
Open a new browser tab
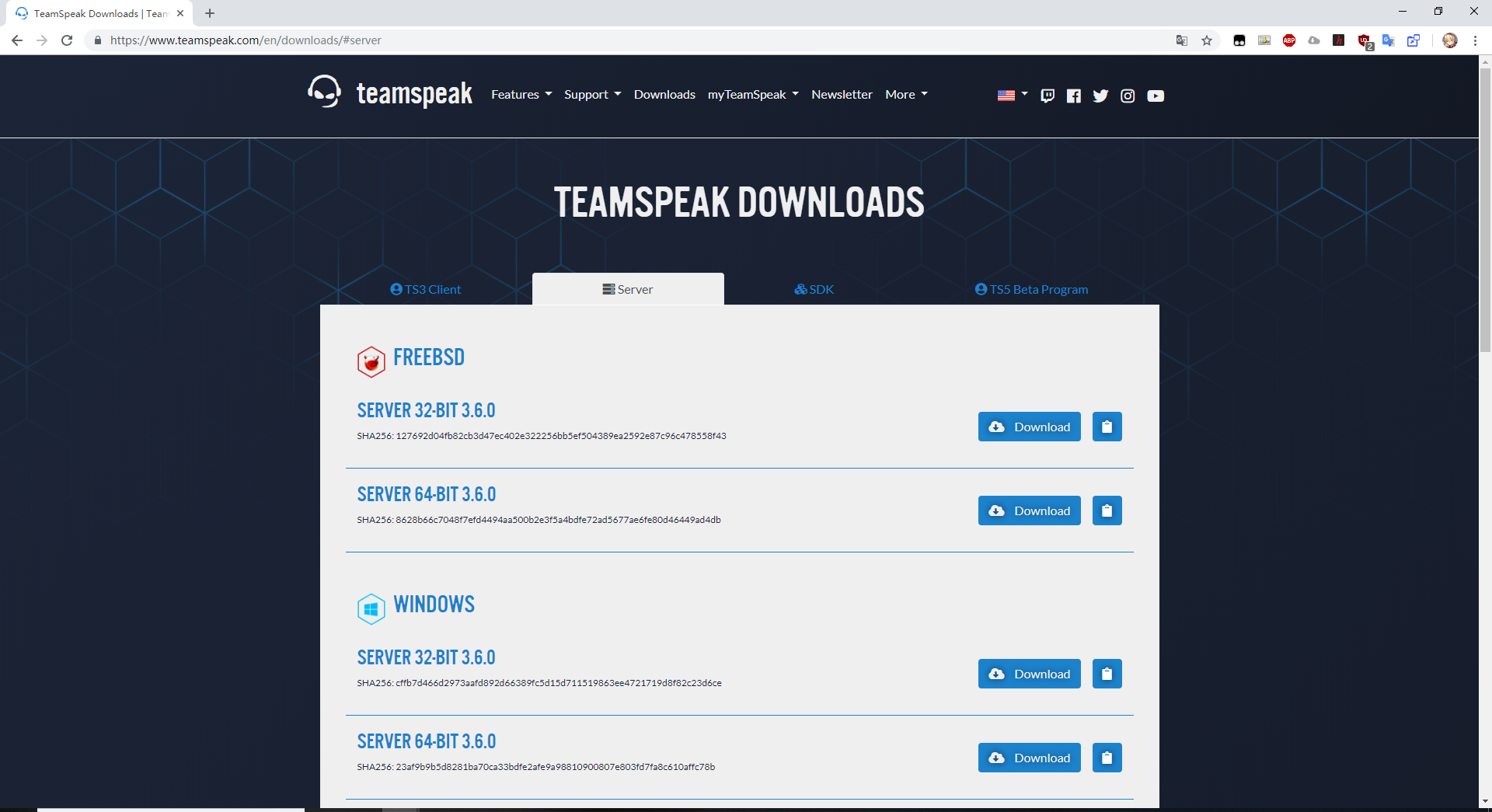[210, 13]
